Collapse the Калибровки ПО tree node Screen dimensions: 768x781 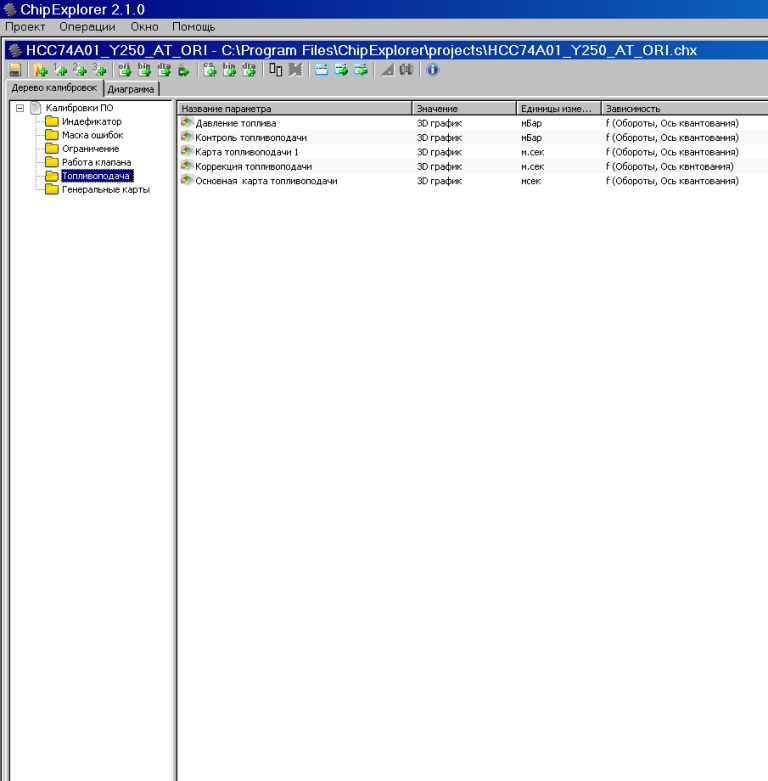click(x=20, y=108)
